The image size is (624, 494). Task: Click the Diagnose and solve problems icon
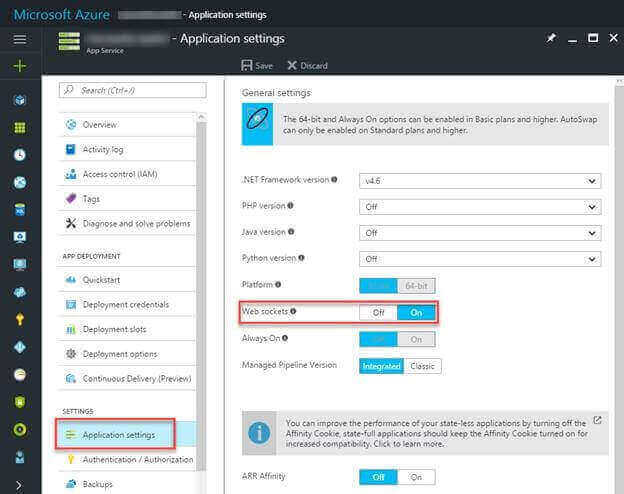point(71,223)
